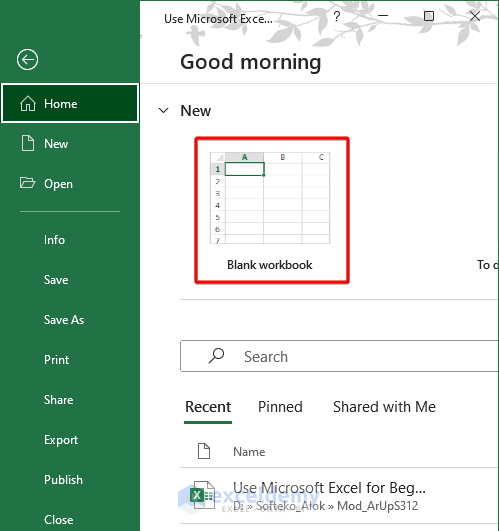Screen dimensions: 499x531
Task: Choose Close in the sidebar
Action: coord(59,519)
